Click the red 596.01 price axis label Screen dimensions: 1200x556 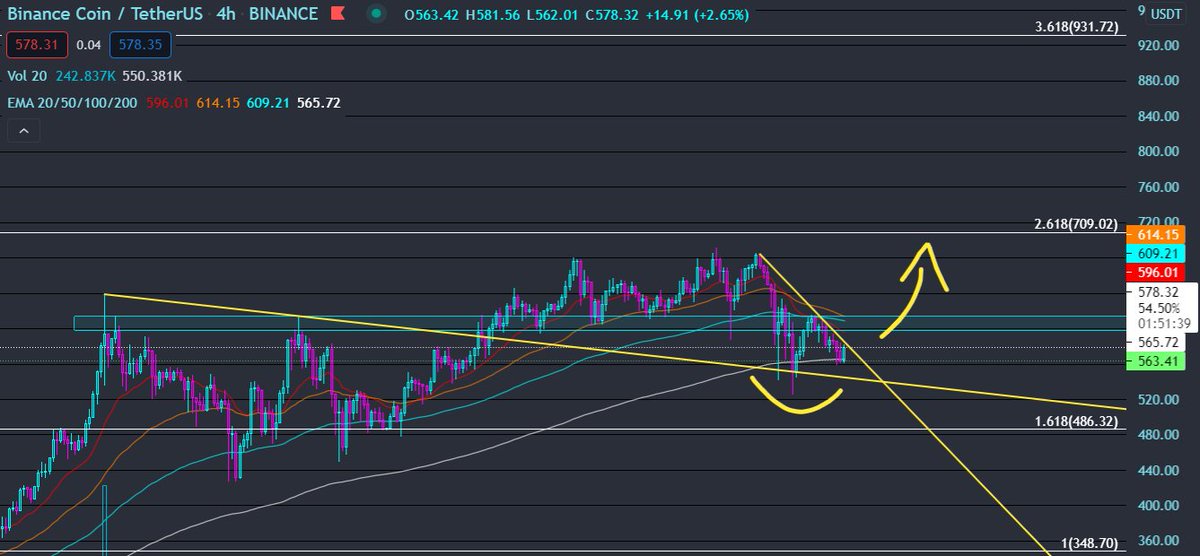pos(1155,272)
